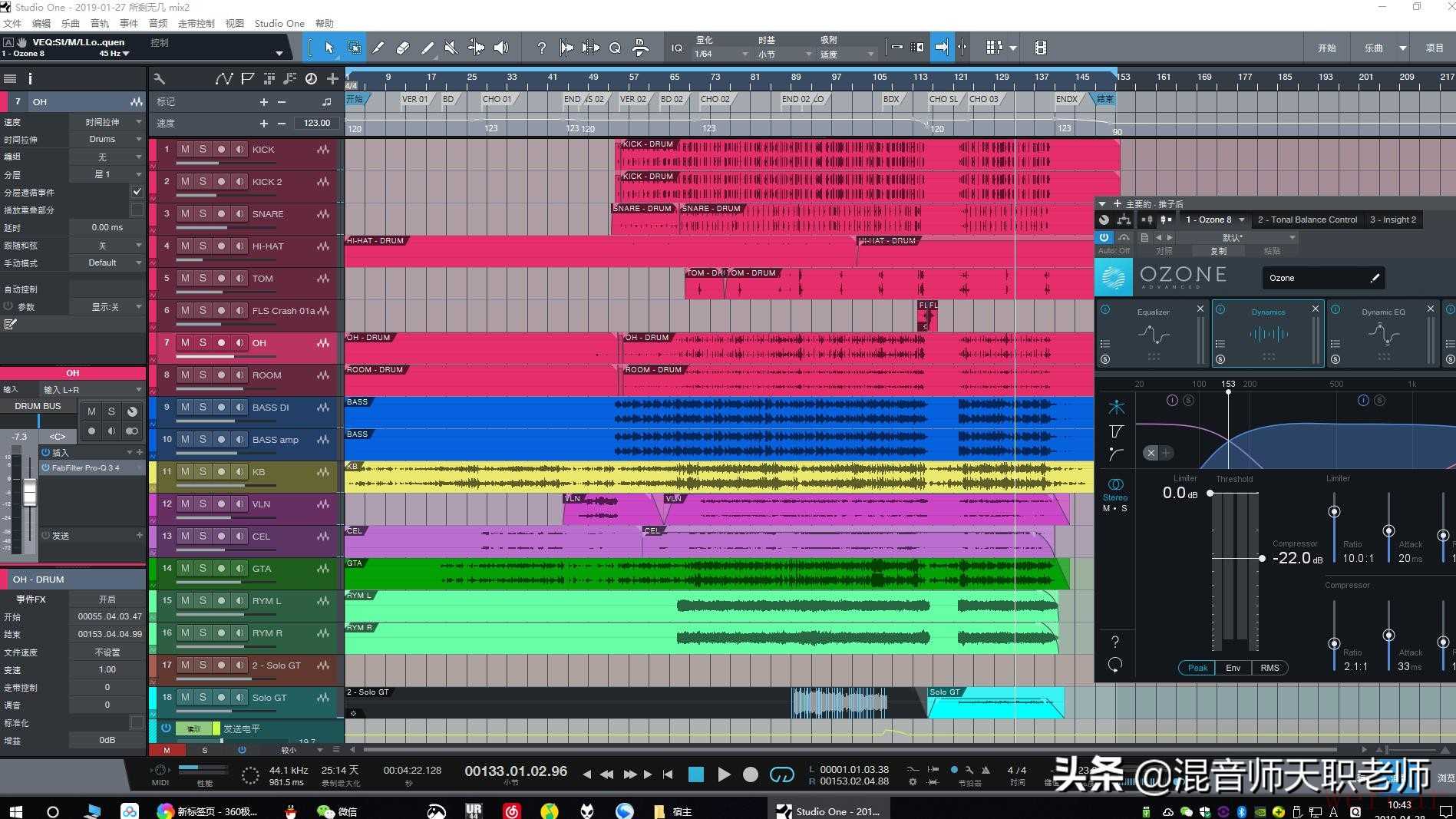Open the 音轨 menu

[x=100, y=23]
